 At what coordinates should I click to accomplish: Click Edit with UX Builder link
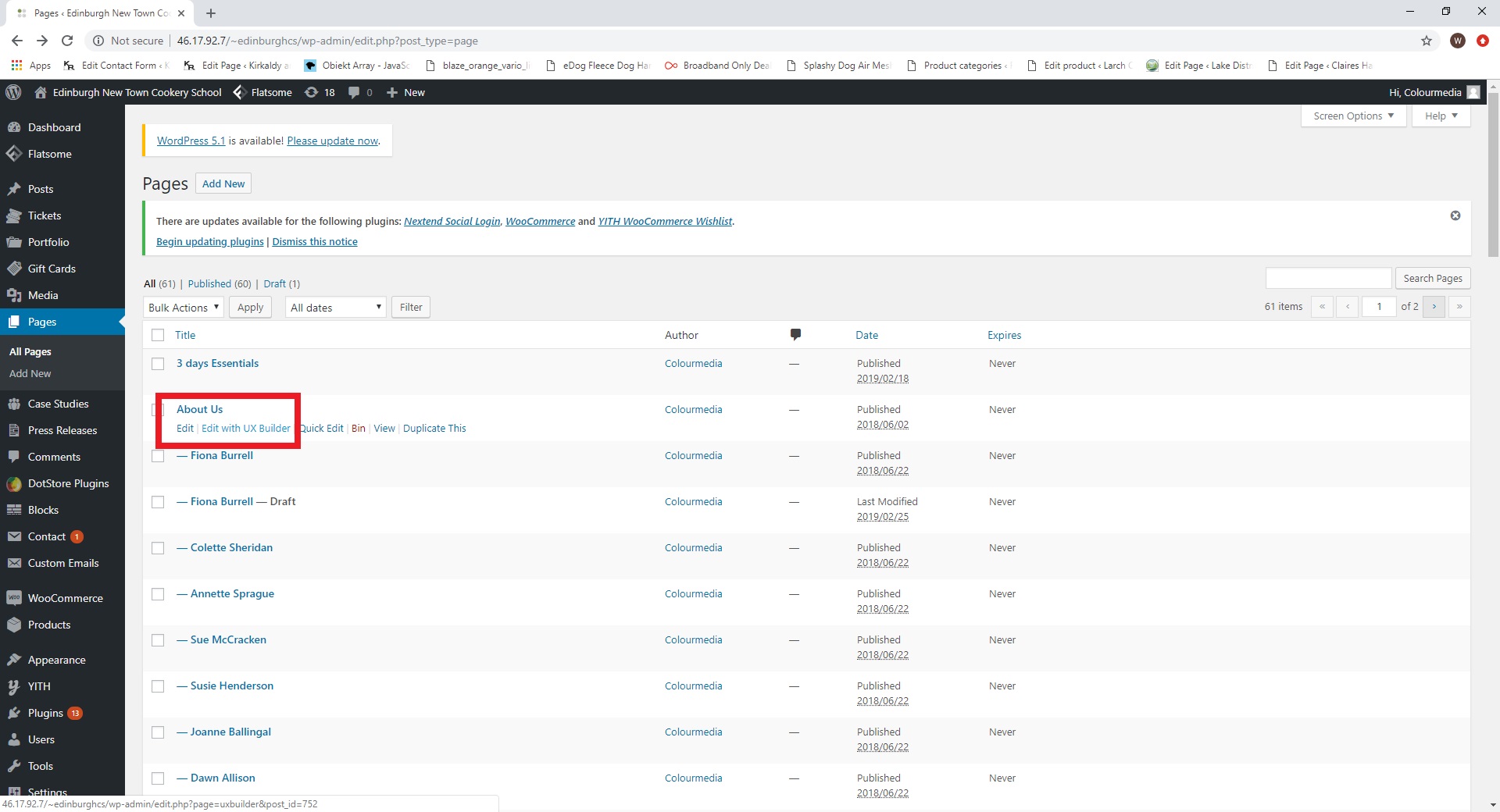pyautogui.click(x=245, y=428)
